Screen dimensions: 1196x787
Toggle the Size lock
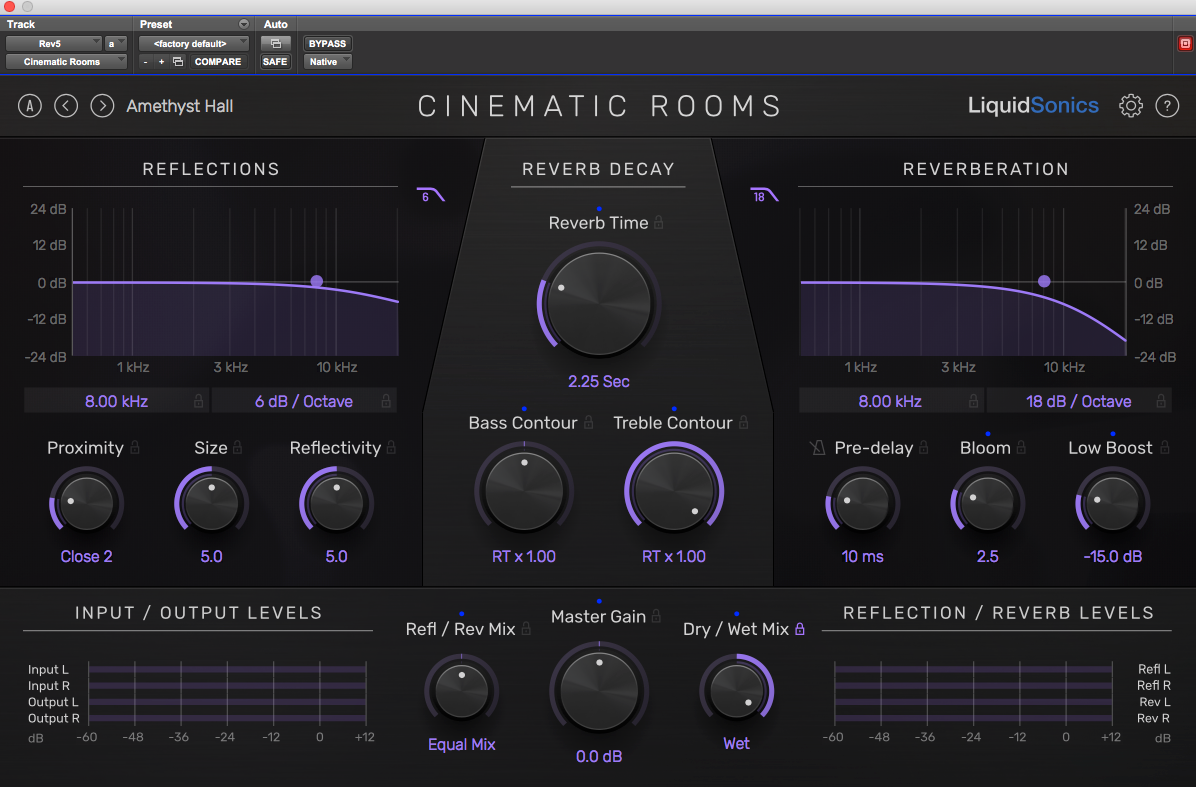point(237,448)
